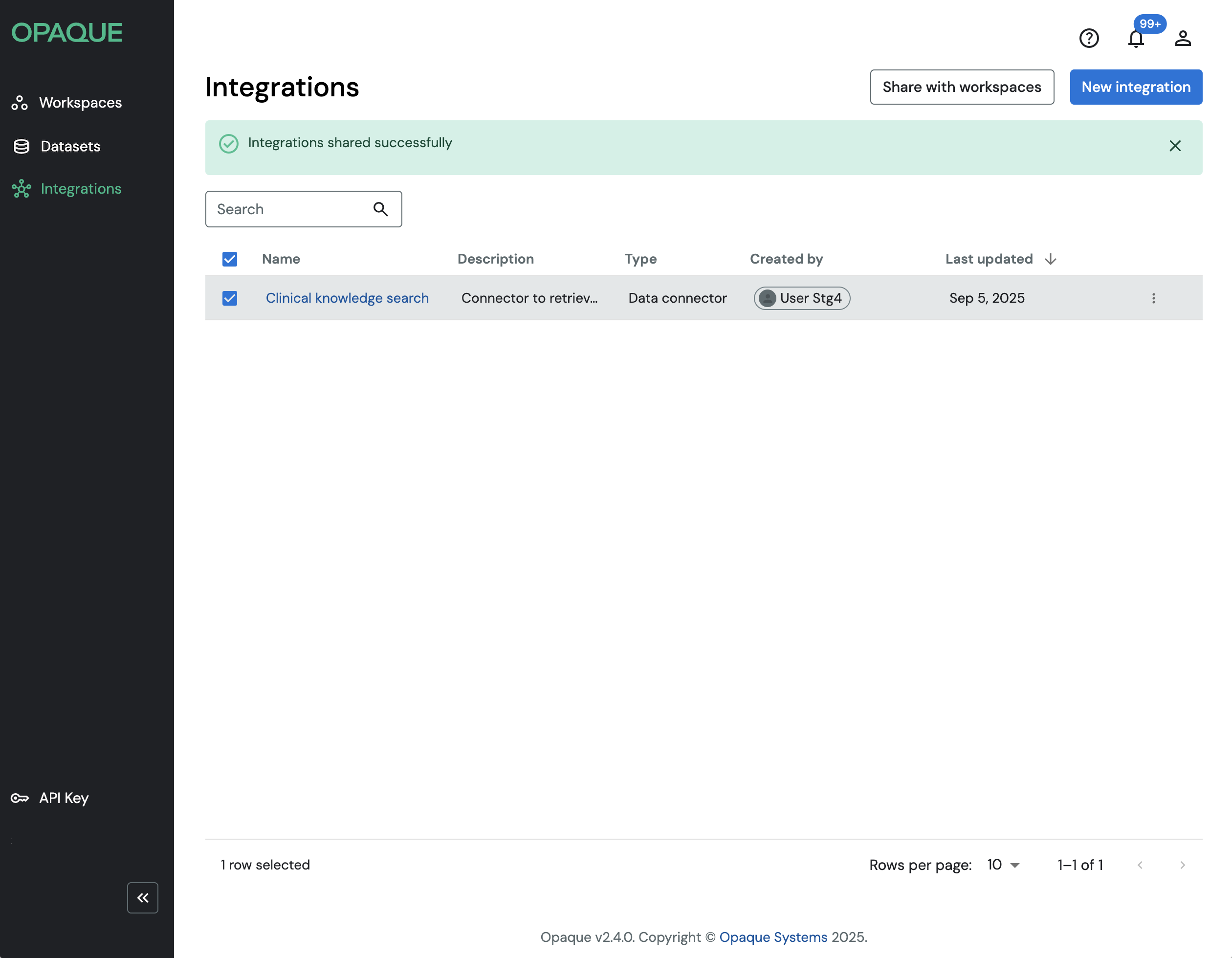Dismiss the success banner with X
Viewport: 1232px width, 958px height.
tap(1174, 146)
